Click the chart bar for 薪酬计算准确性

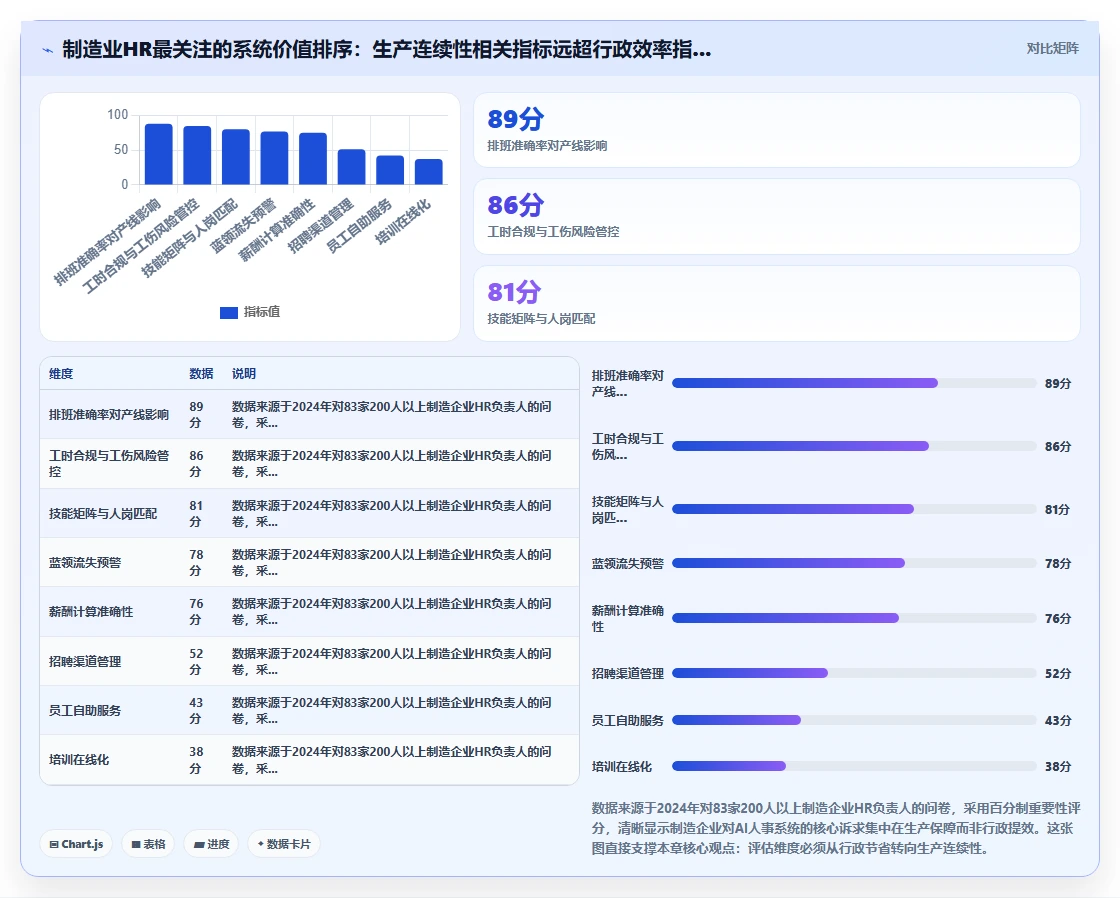click(x=313, y=159)
